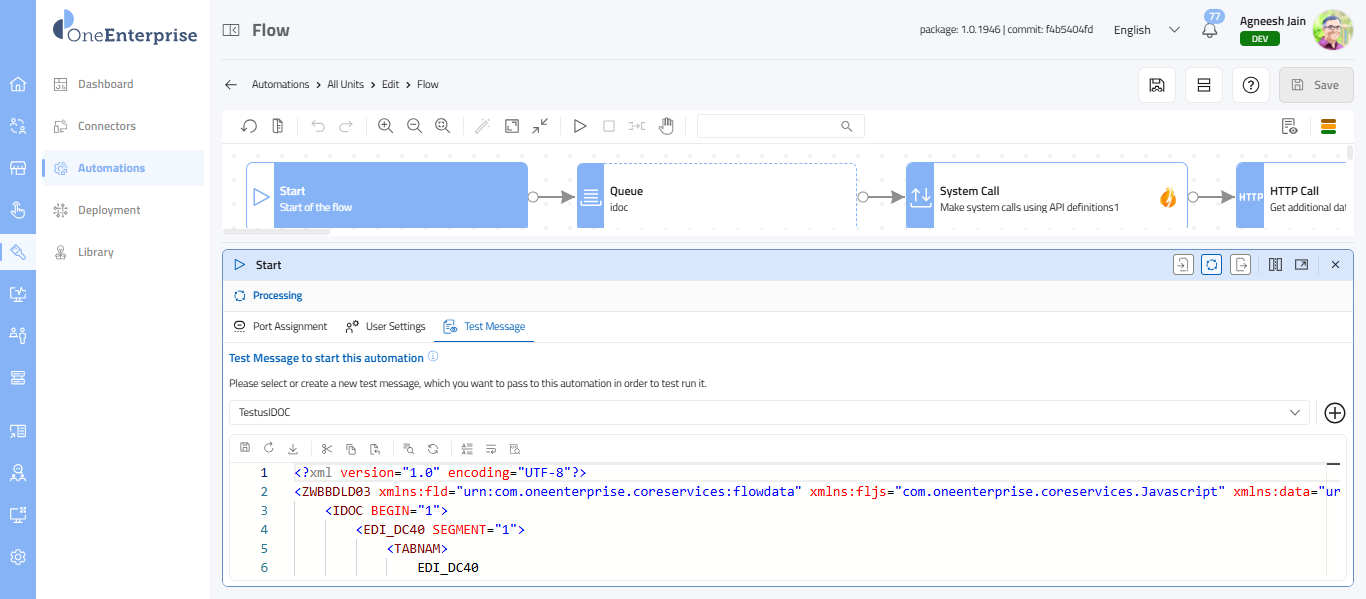
Task: Collapse the code editor with minus bar
Action: 1332,465
